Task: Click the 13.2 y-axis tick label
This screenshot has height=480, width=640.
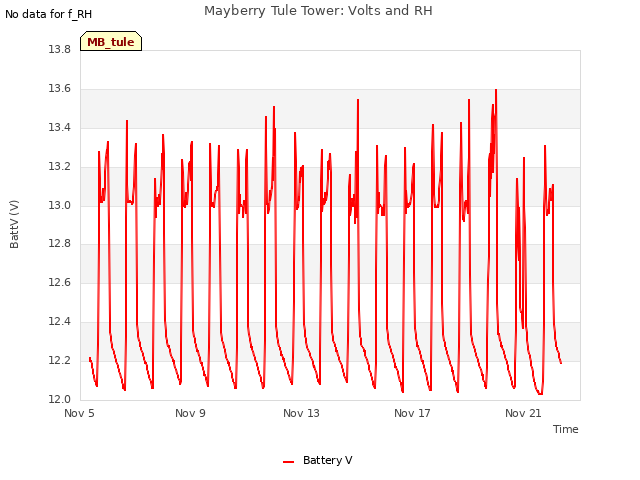Action: 60,167
